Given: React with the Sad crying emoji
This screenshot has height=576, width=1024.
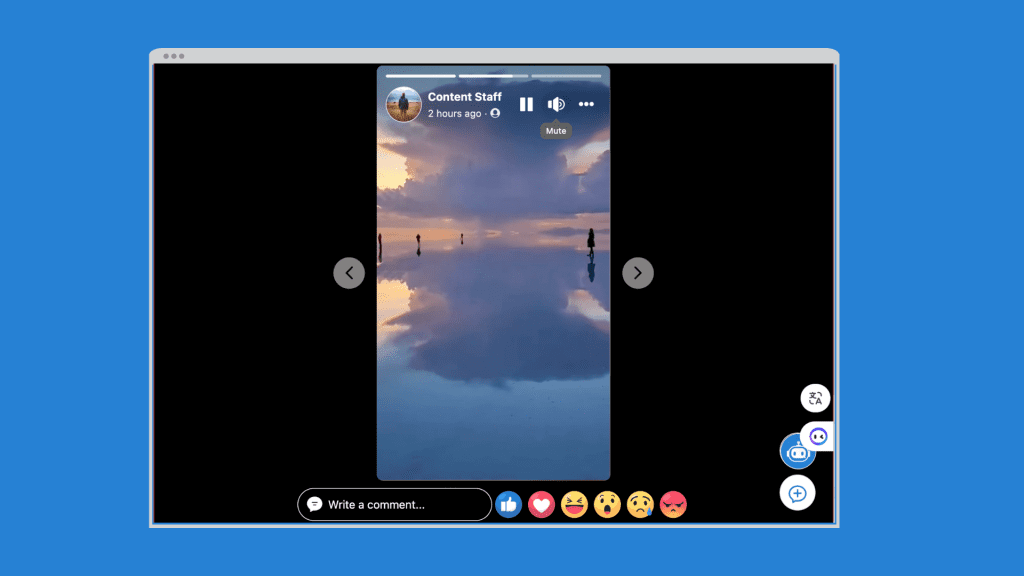Looking at the screenshot, I should (x=640, y=505).
